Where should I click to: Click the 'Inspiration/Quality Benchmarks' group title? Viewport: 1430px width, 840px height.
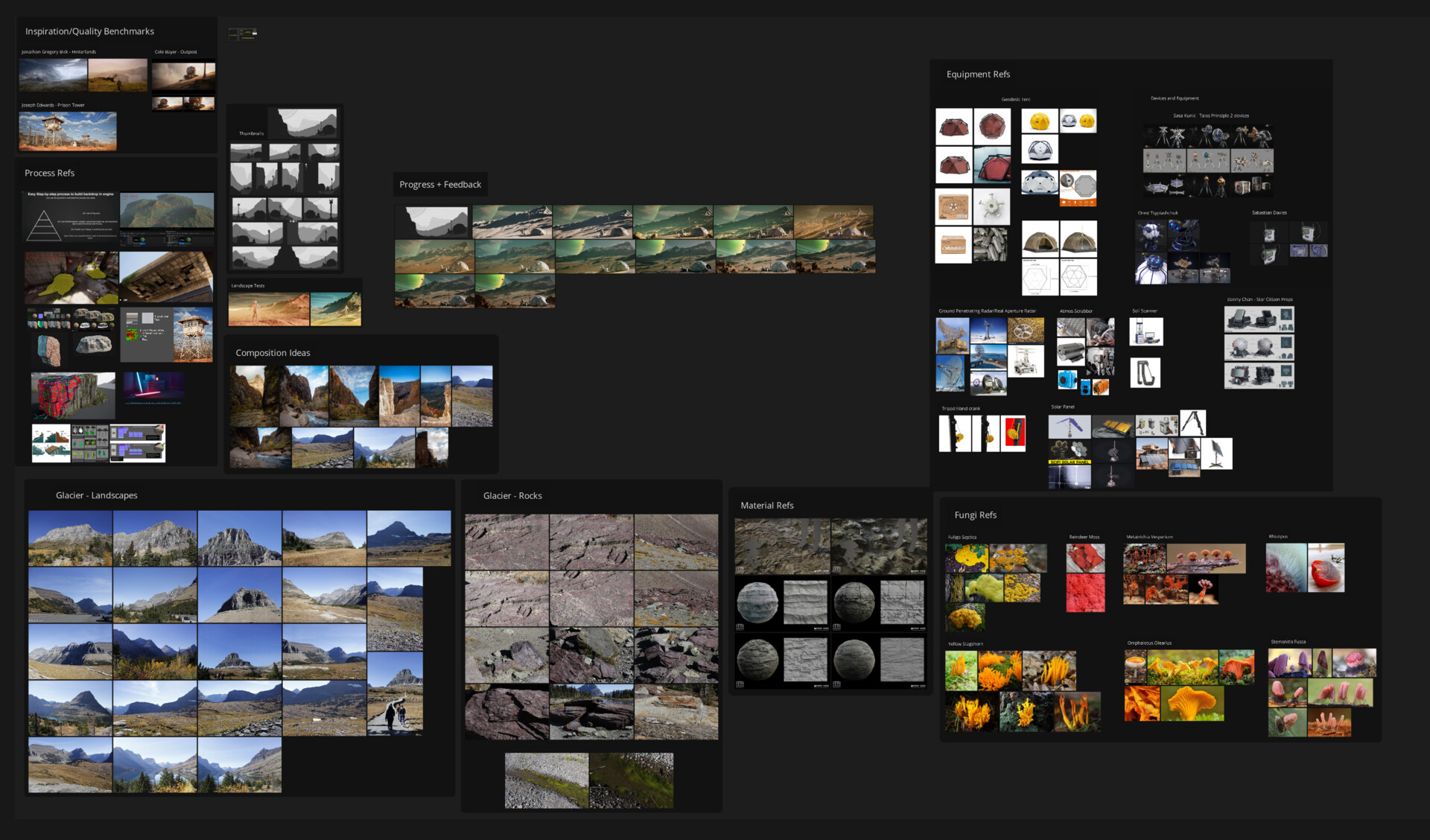point(89,31)
